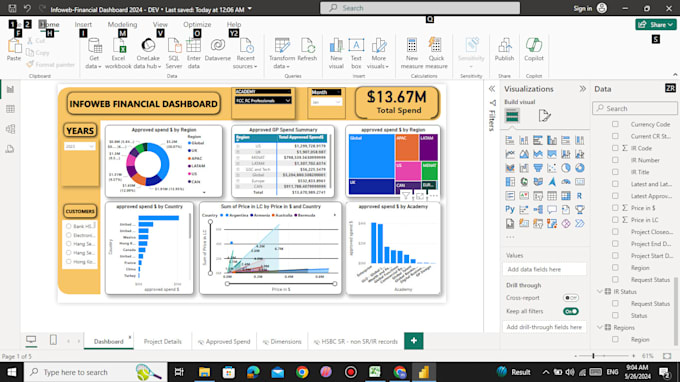Expand the Filters pane arrows
680x382 pixels.
click(492, 89)
